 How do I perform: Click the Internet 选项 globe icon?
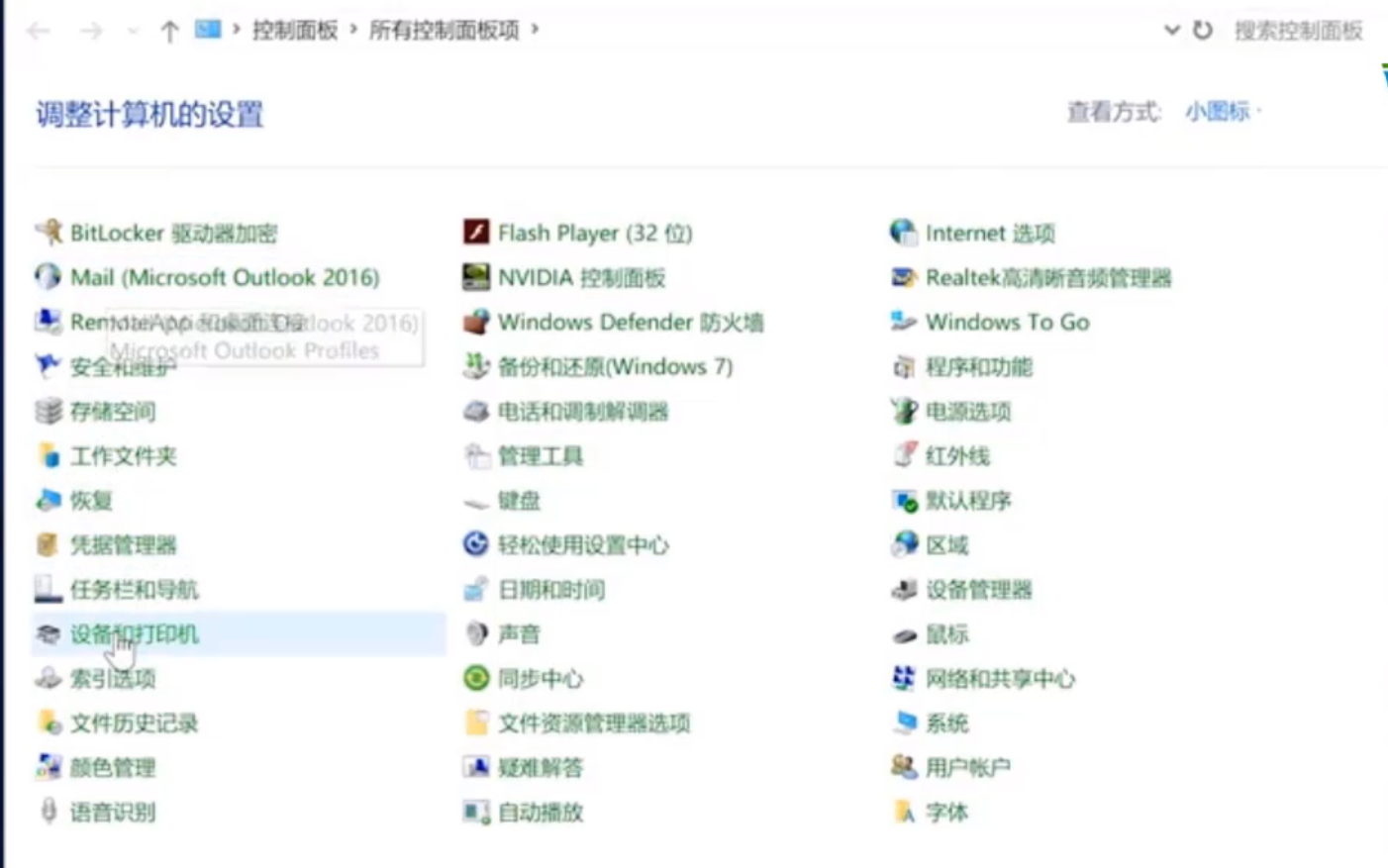coord(903,233)
